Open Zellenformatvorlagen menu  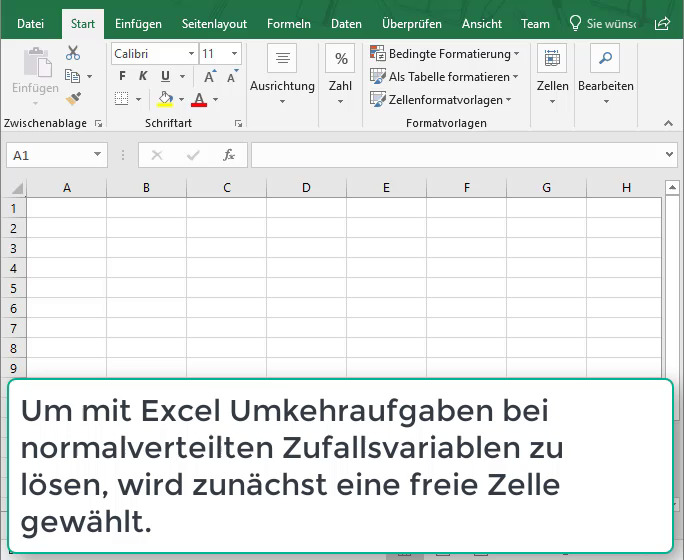441,100
